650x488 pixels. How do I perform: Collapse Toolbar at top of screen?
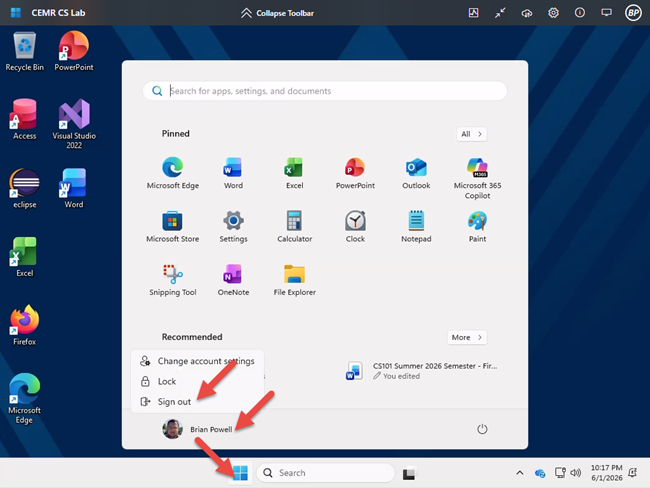277,13
